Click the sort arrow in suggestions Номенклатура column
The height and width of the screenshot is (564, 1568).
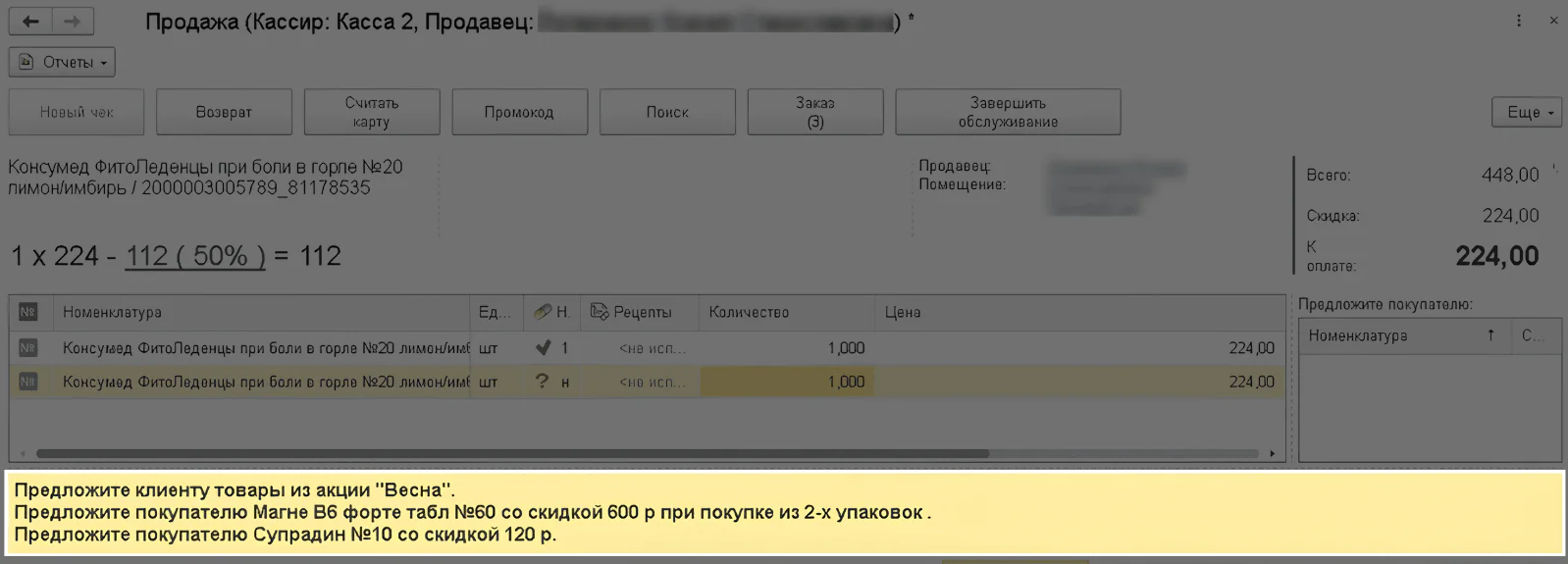(1490, 335)
